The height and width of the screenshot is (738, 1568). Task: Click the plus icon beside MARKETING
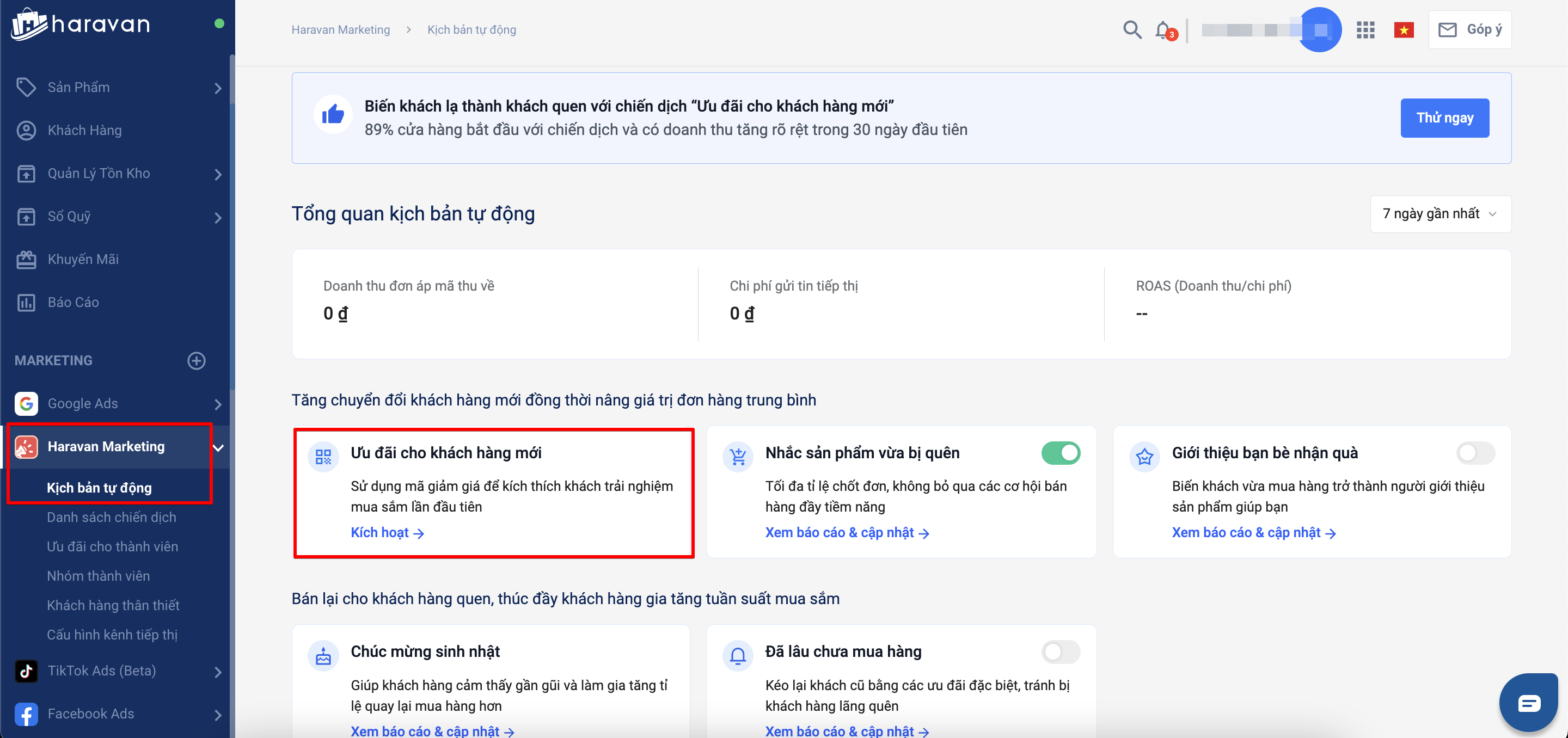pyautogui.click(x=196, y=361)
